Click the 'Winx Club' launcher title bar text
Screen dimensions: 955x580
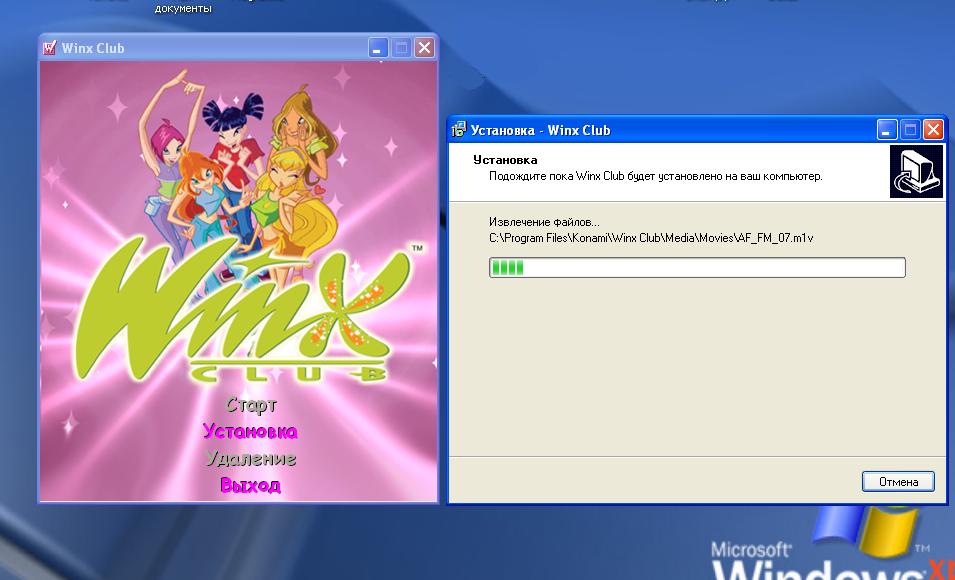click(x=93, y=48)
